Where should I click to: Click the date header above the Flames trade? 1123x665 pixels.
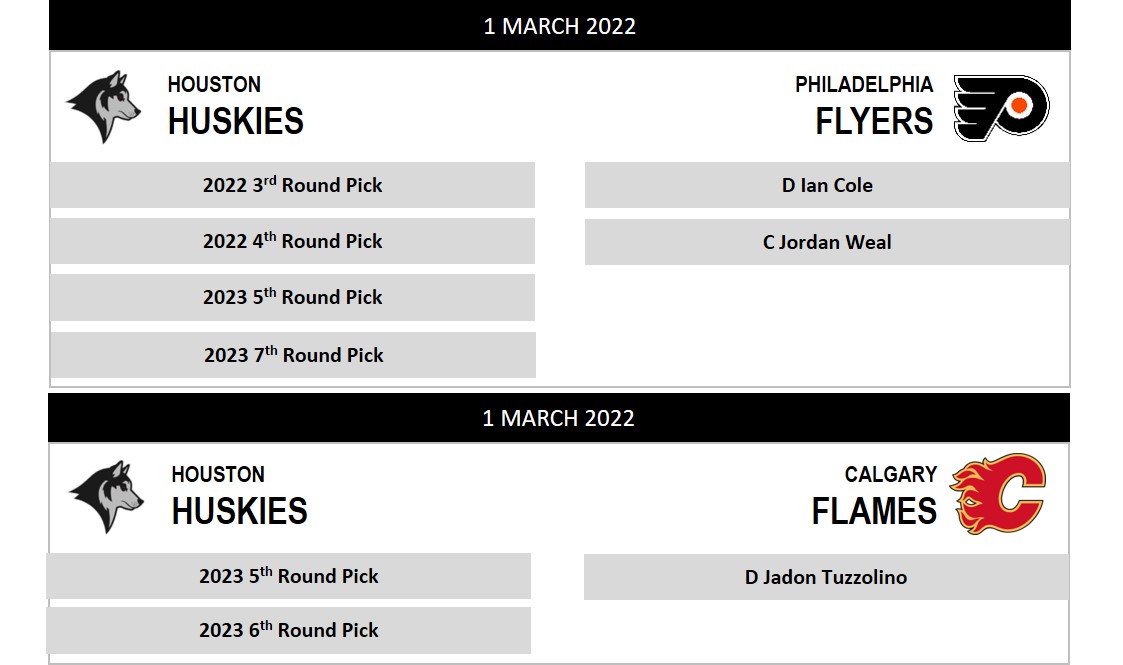click(x=559, y=418)
